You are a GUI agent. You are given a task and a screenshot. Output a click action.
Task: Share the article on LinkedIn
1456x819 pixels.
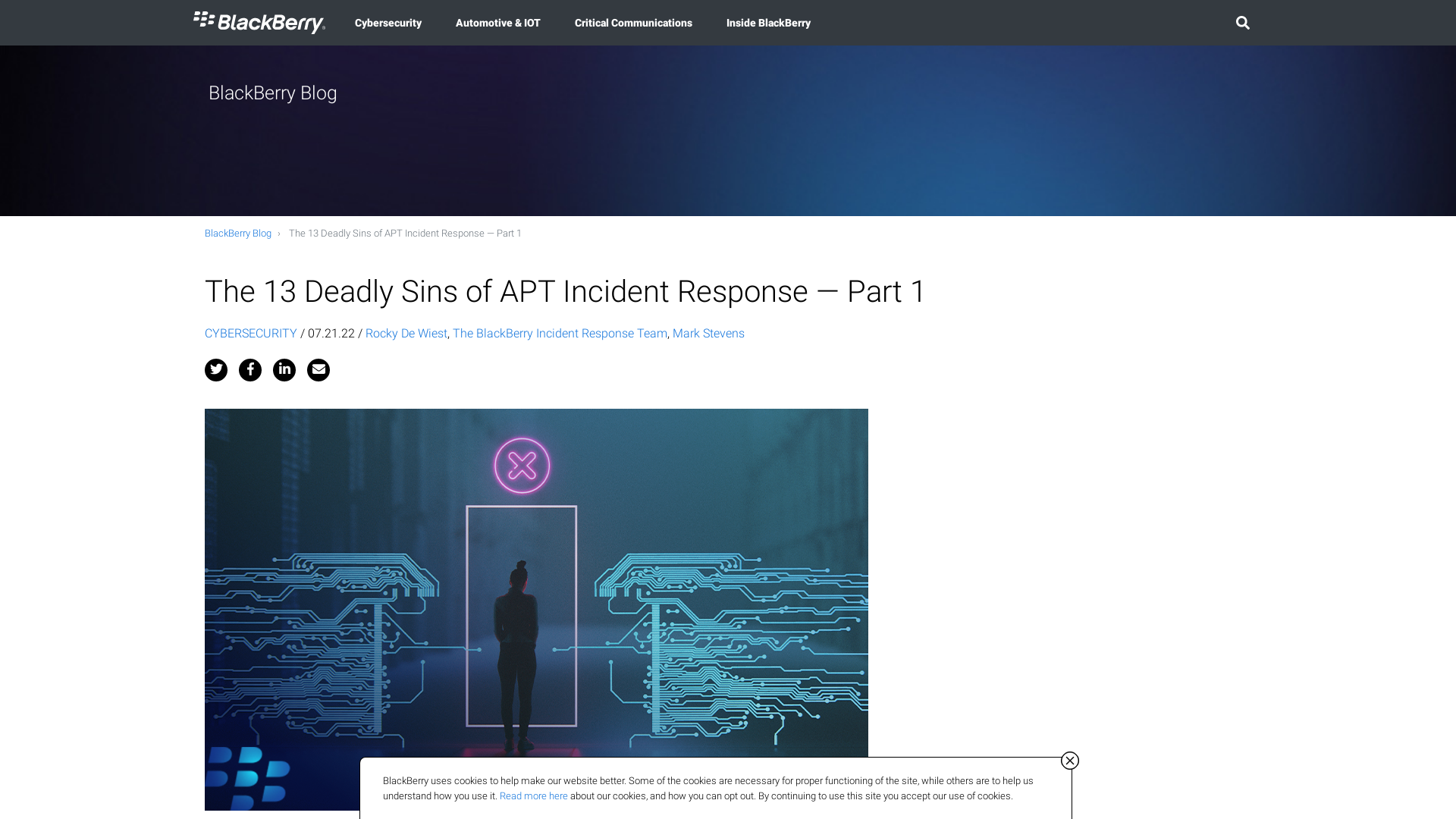(x=284, y=370)
